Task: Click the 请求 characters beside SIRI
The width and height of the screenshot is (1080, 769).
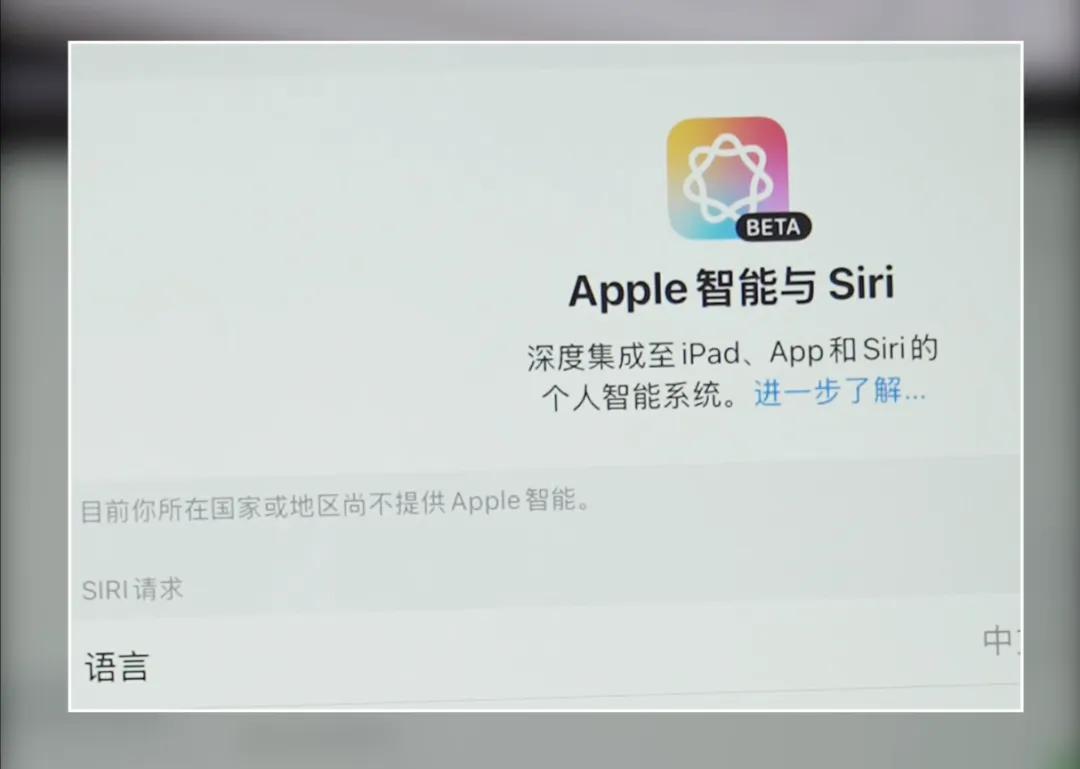Action: 158,589
